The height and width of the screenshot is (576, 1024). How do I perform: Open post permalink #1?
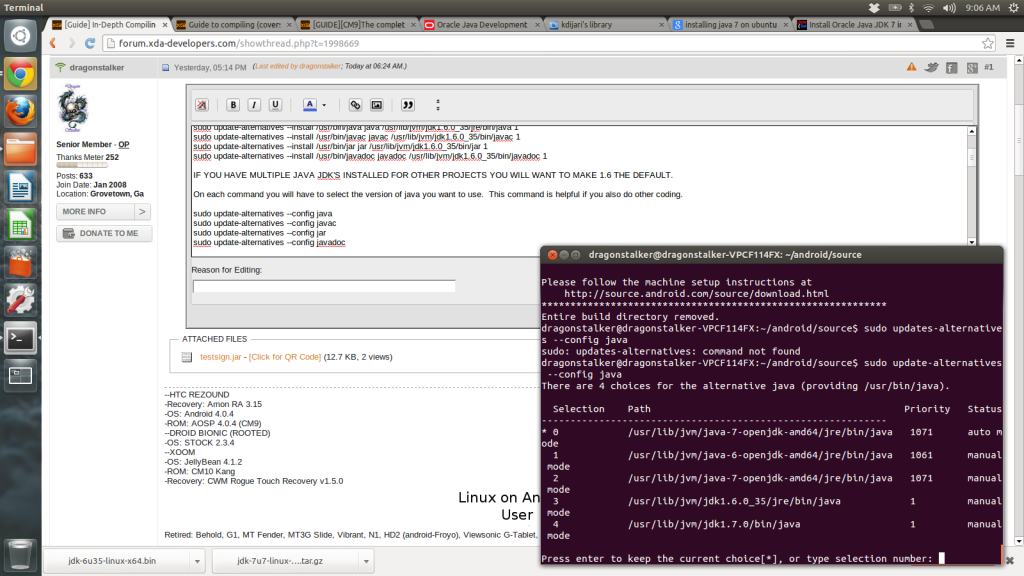(989, 67)
